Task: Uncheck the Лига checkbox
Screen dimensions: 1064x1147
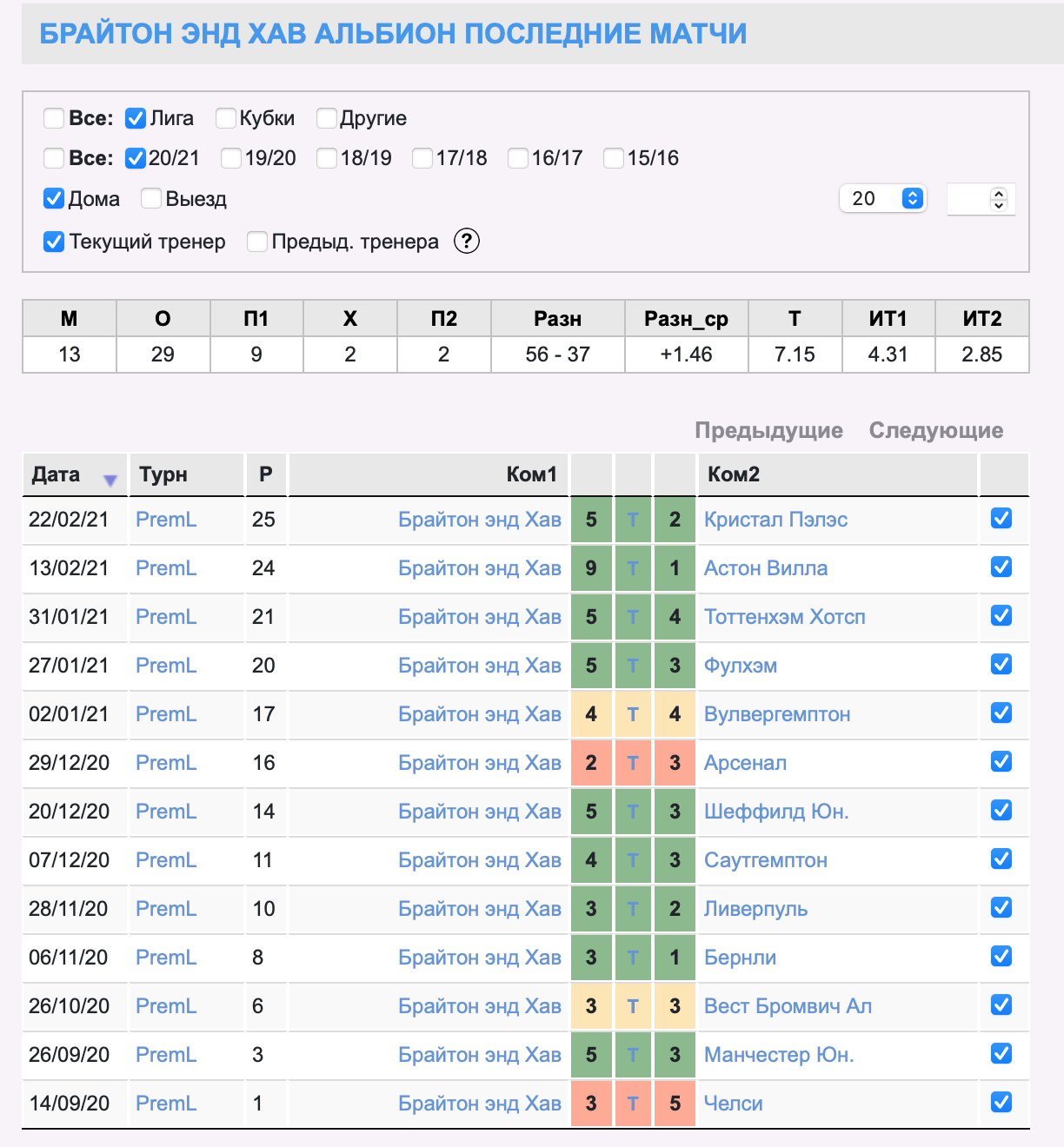Action: coord(136,118)
